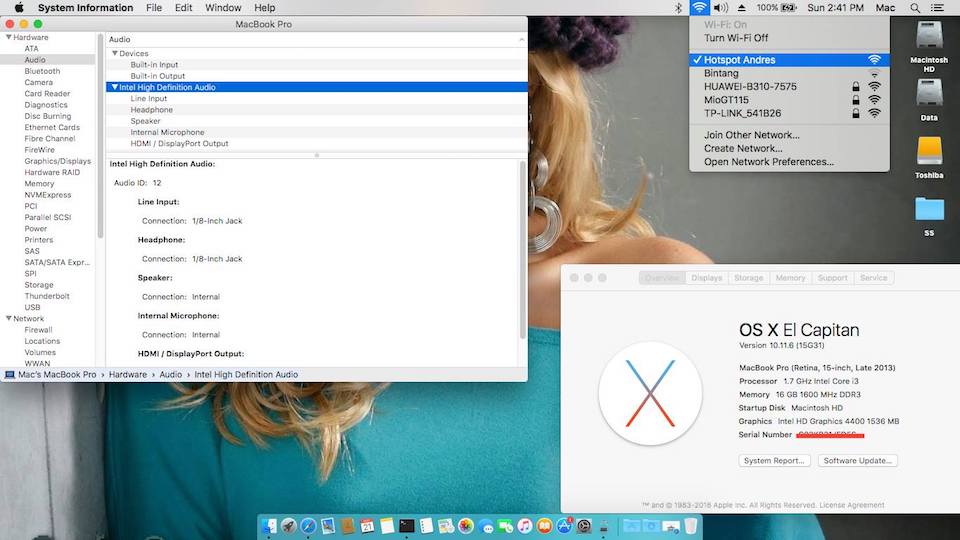Select Headphone device row
Viewport: 960px width, 540px height.
317,110
